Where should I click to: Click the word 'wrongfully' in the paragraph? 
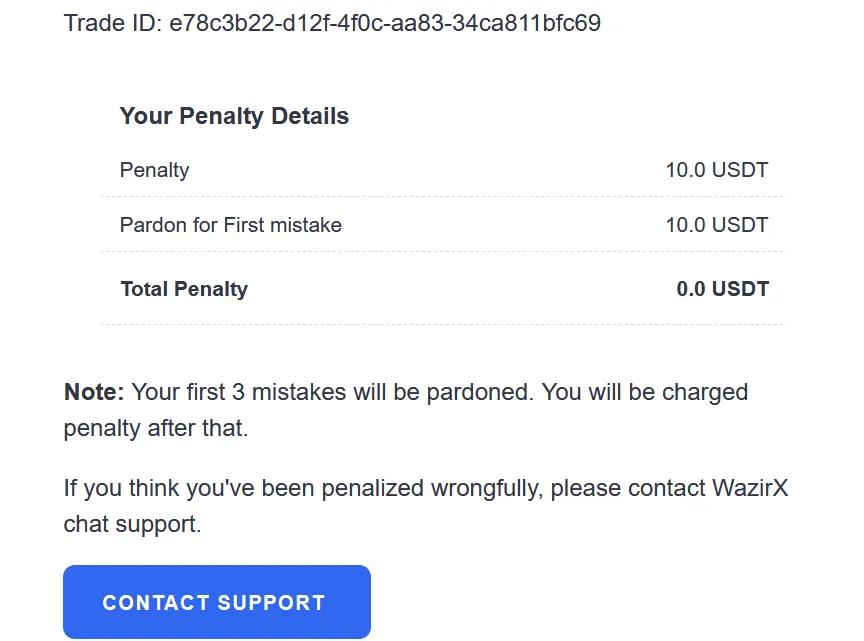coord(487,488)
